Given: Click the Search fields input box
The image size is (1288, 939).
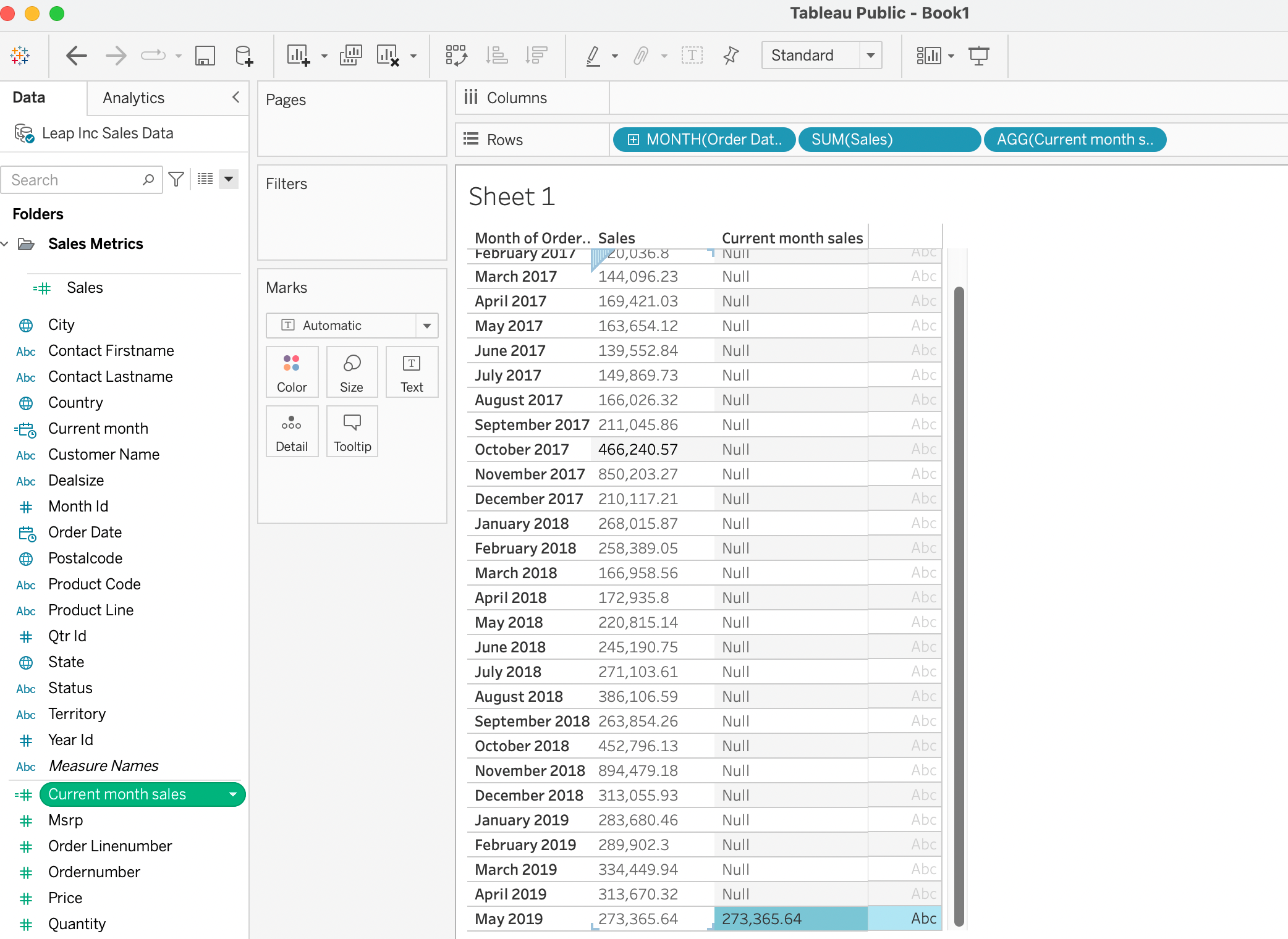Looking at the screenshot, I should coord(74,180).
